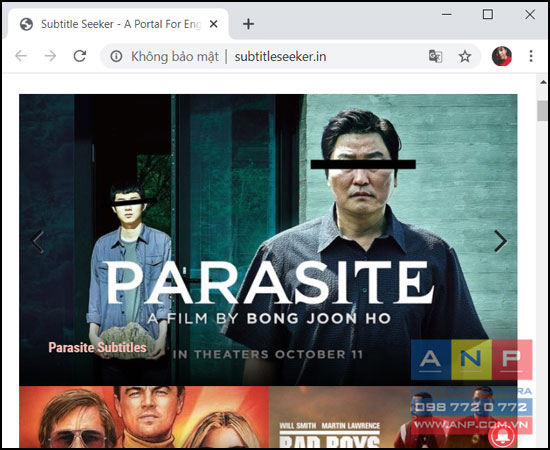
Task: Go forward to the next page
Action: pos(50,56)
